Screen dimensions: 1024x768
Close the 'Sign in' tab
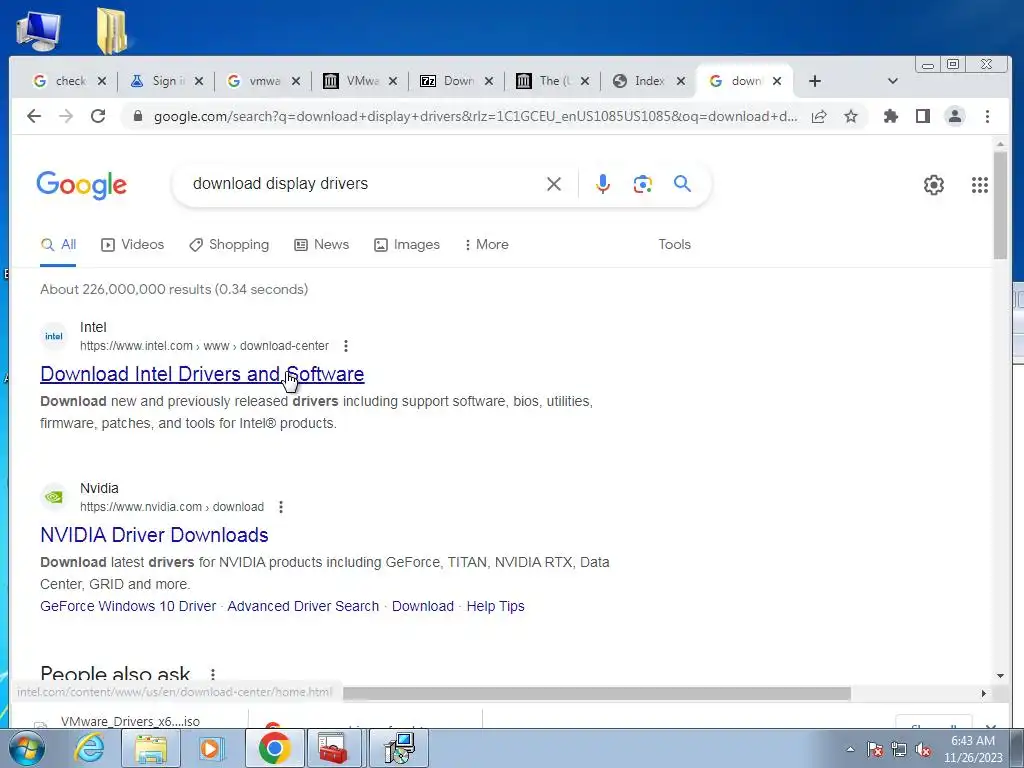(x=199, y=81)
